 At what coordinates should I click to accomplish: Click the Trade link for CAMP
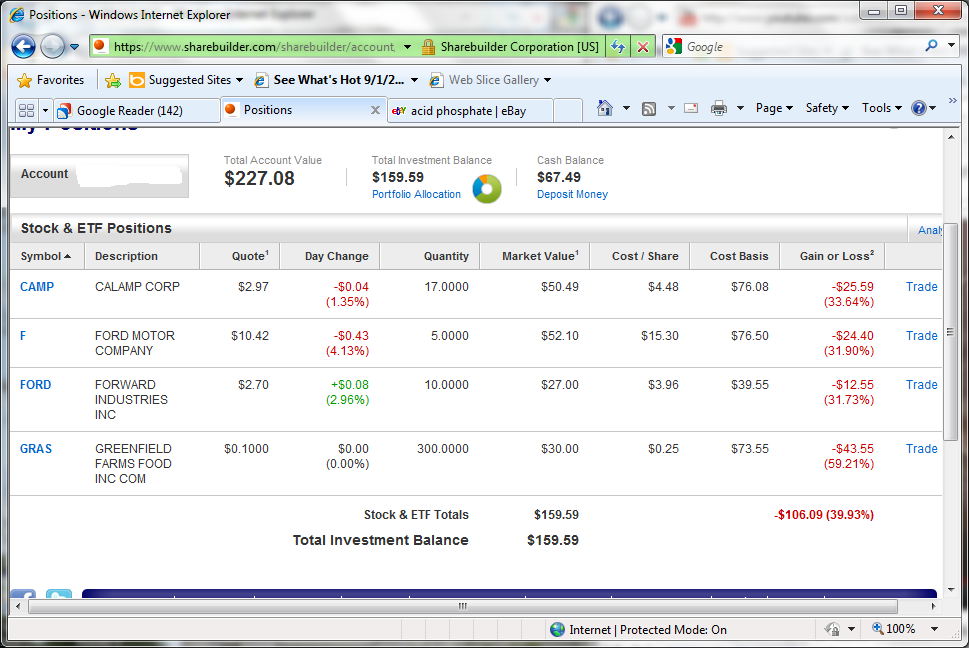click(x=921, y=287)
